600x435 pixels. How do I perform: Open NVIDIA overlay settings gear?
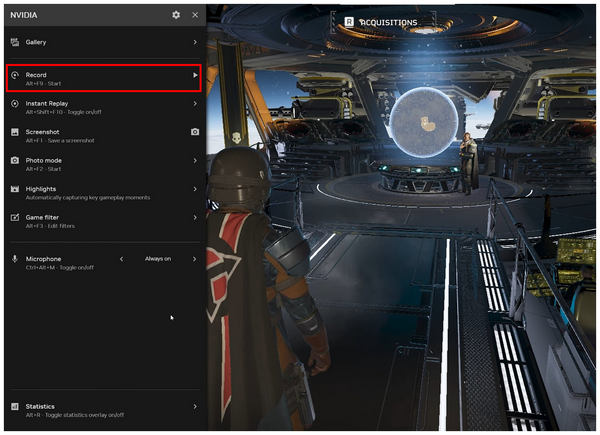(176, 15)
